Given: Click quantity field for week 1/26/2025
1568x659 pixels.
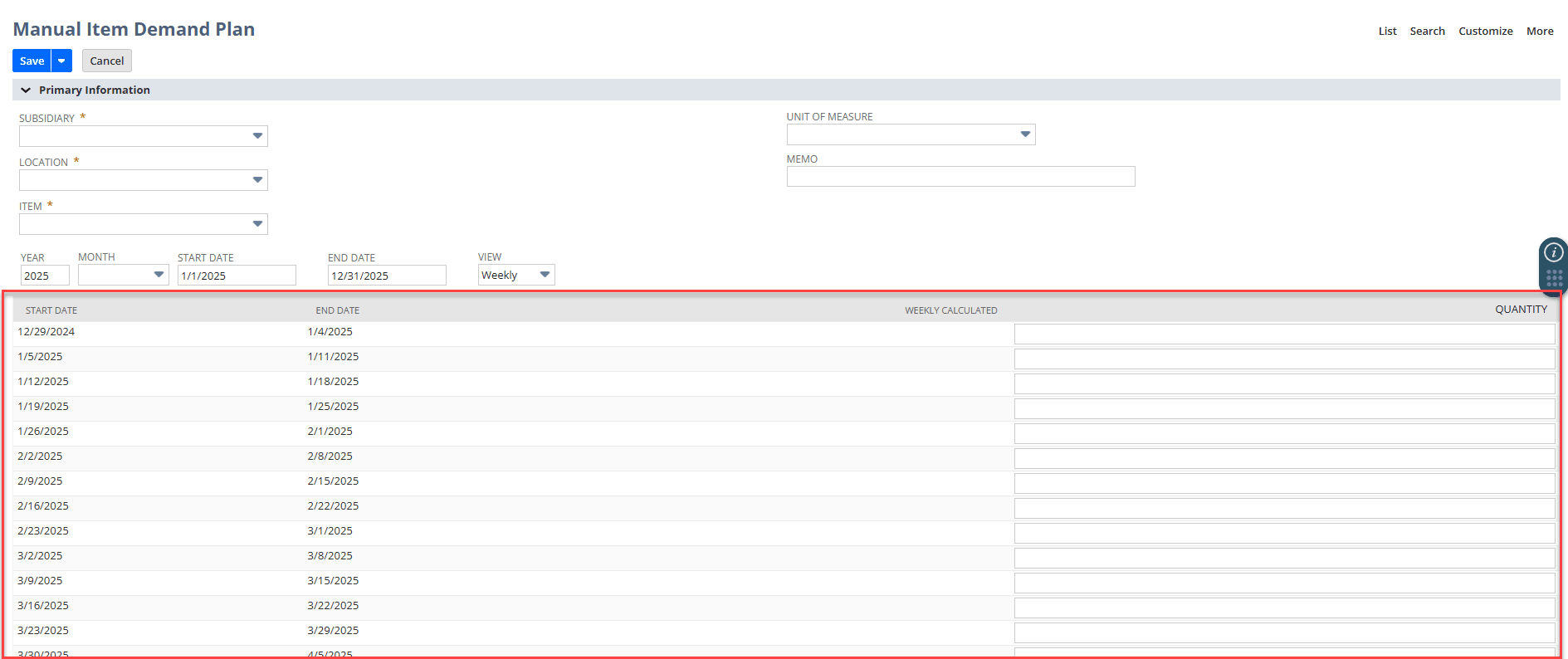Looking at the screenshot, I should pos(1284,433).
